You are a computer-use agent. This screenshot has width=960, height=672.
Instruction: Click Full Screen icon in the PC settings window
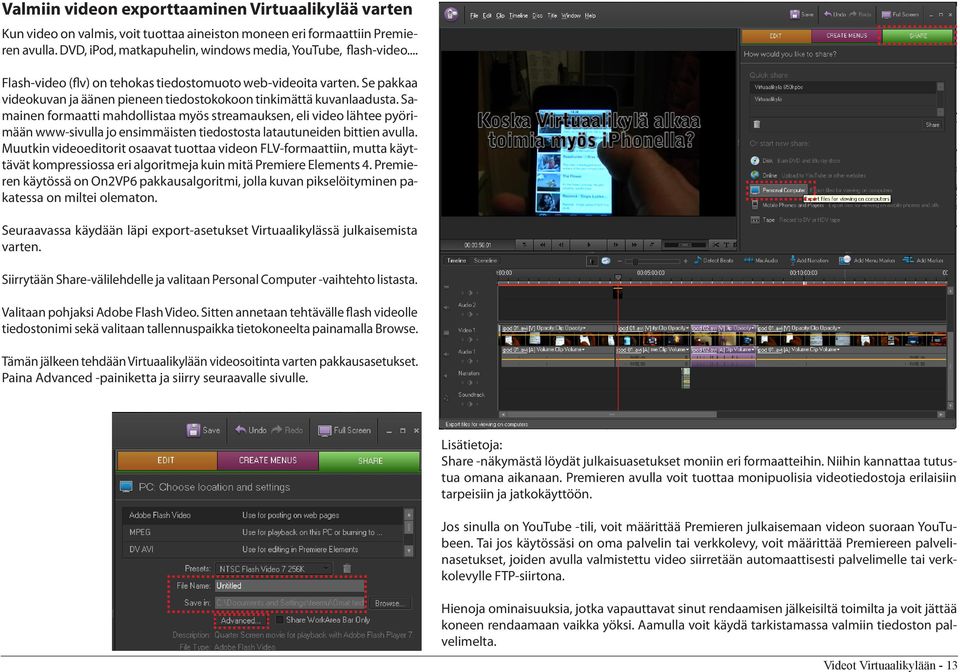point(324,431)
